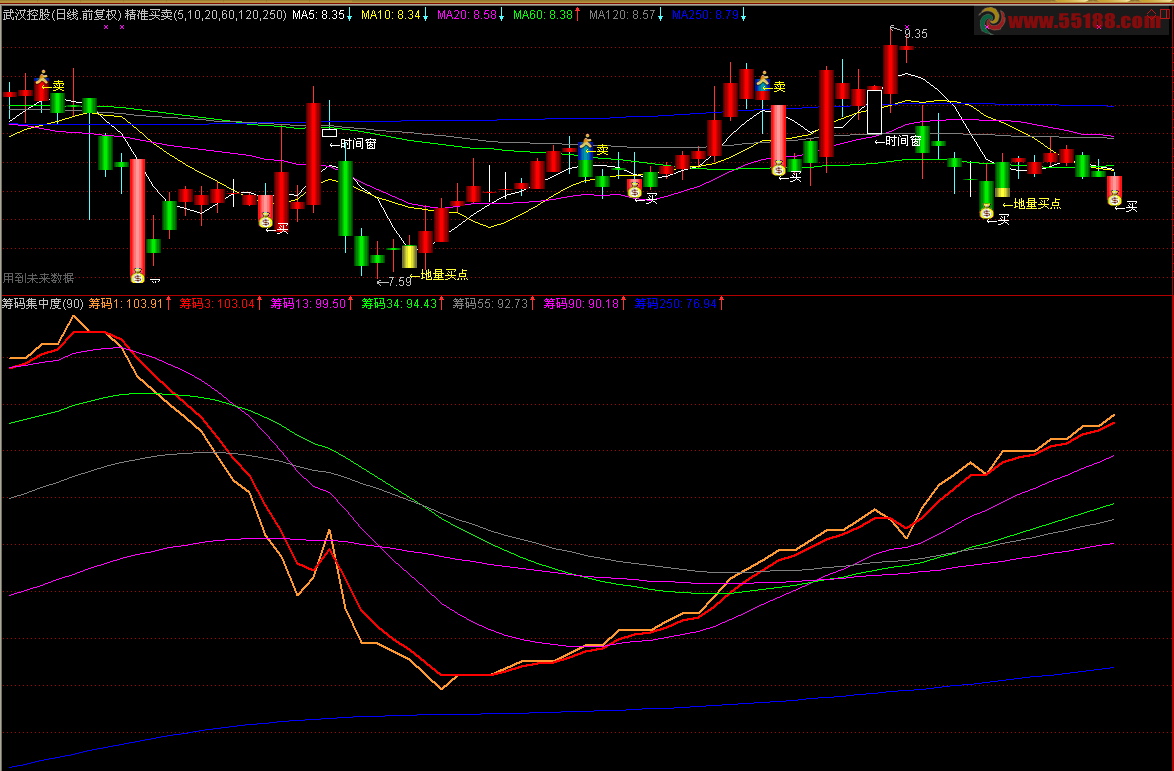The height and width of the screenshot is (771, 1174).
Task: Click the 9.35 high price marker
Action: (915, 34)
